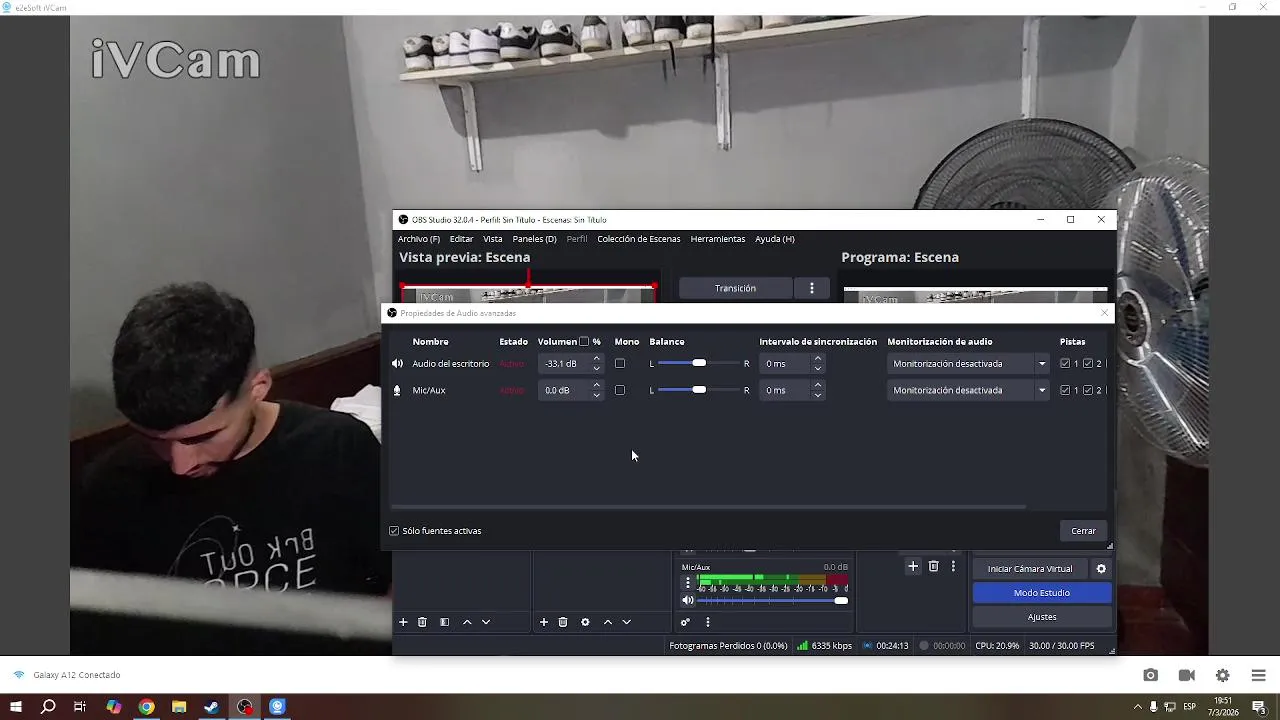This screenshot has width=1280, height=720.
Task: Open scene filters icon in Scenes panel
Action: click(x=444, y=622)
